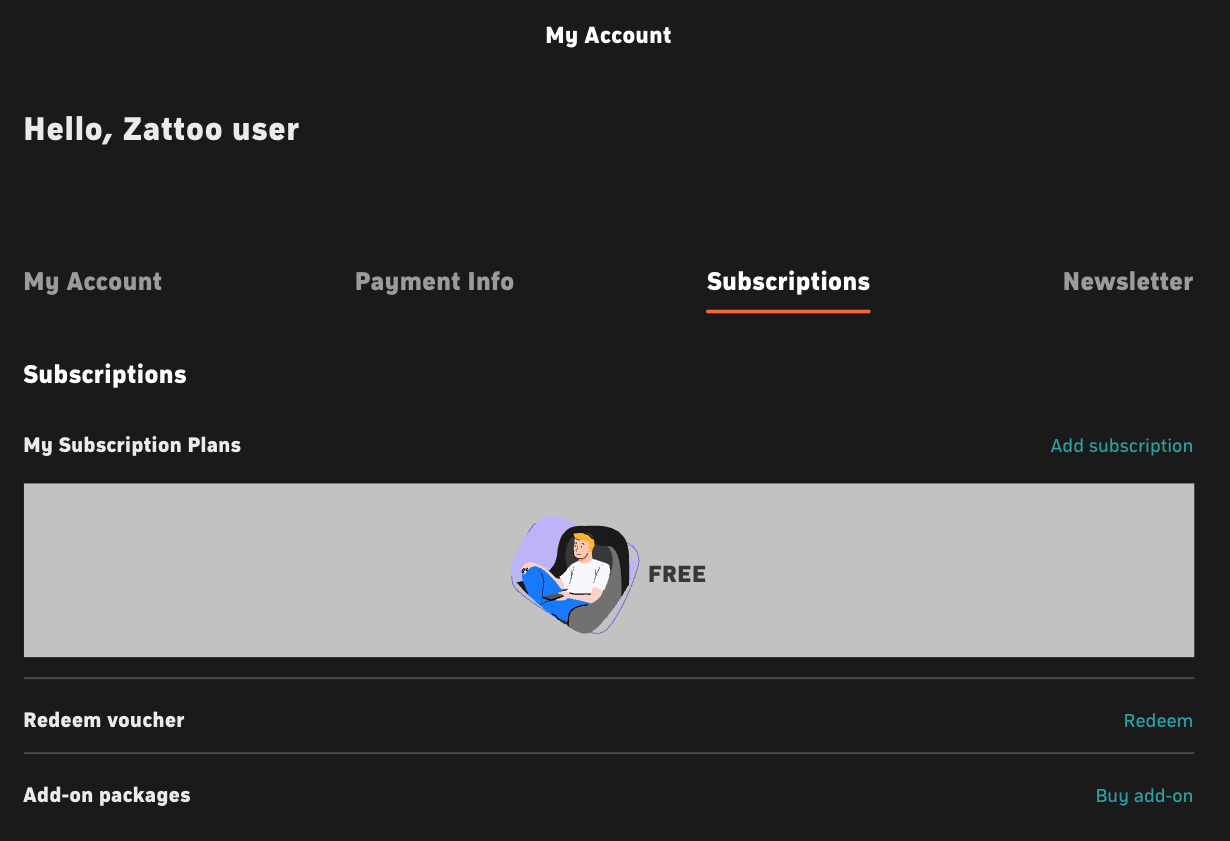Click the Redeem link for vouchers

(x=1158, y=721)
